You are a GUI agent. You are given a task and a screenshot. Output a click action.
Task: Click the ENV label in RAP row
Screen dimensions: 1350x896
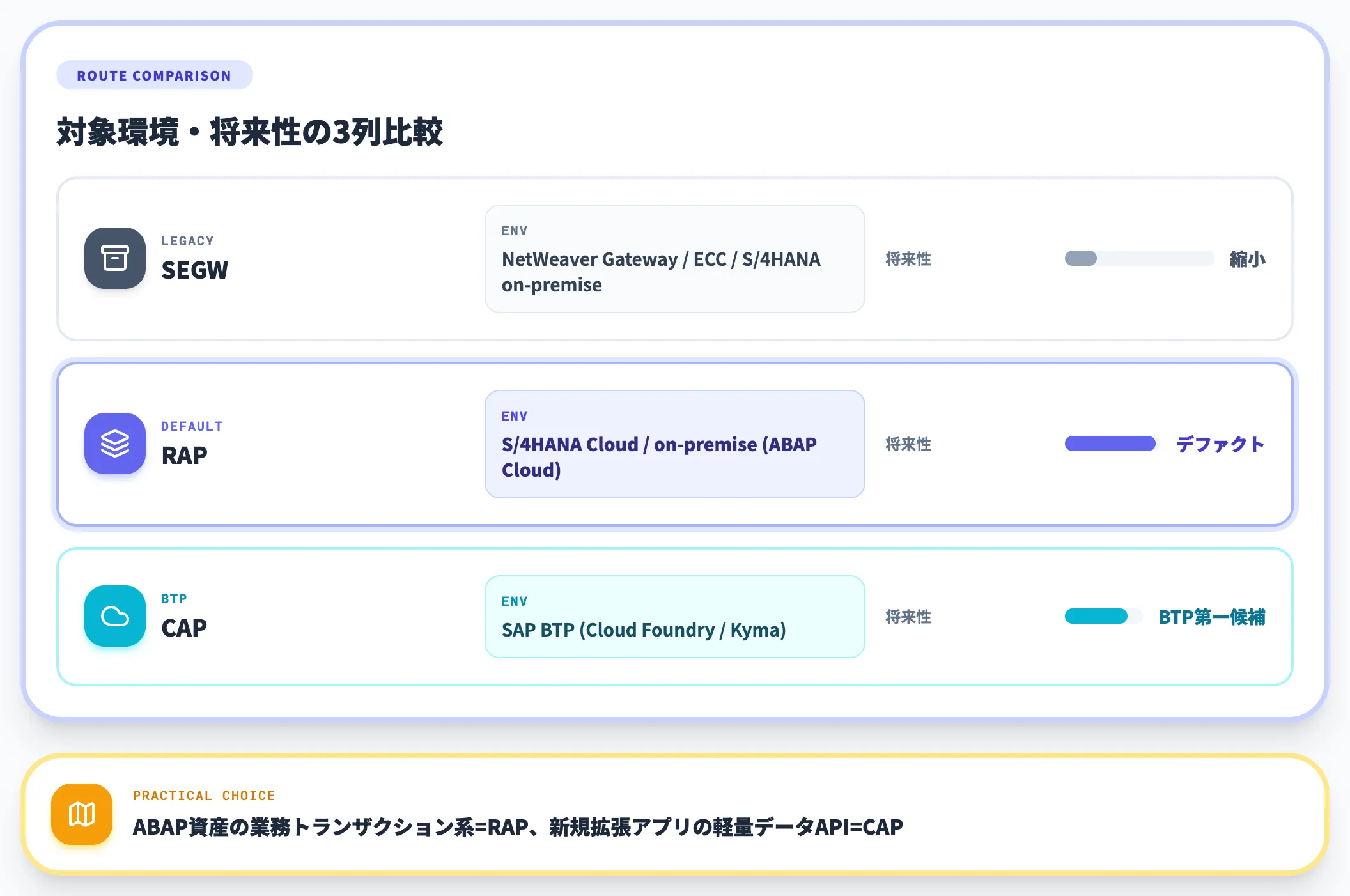coord(515,416)
